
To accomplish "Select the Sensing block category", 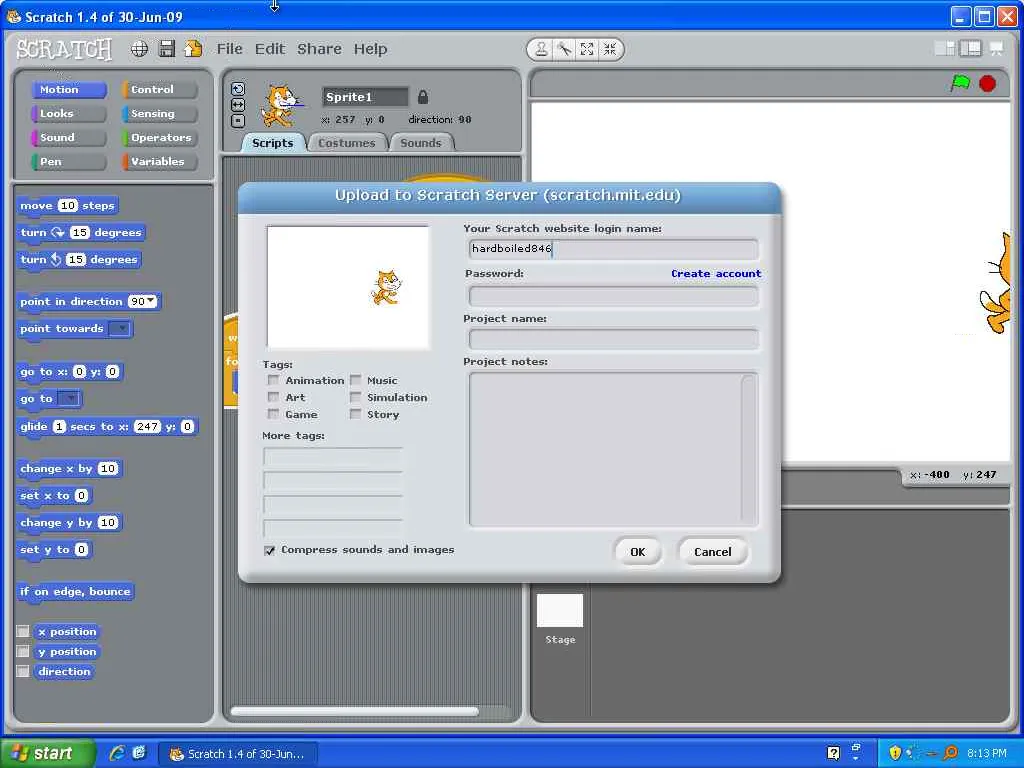I will pos(159,114).
